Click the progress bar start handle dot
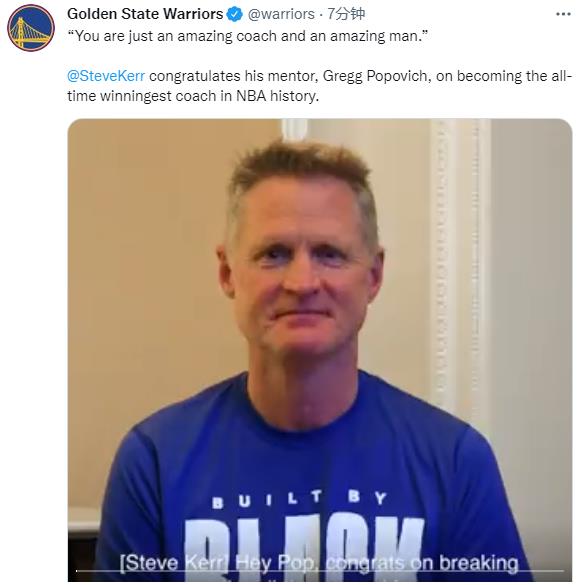The width and height of the screenshot is (580, 585). pos(77,570)
